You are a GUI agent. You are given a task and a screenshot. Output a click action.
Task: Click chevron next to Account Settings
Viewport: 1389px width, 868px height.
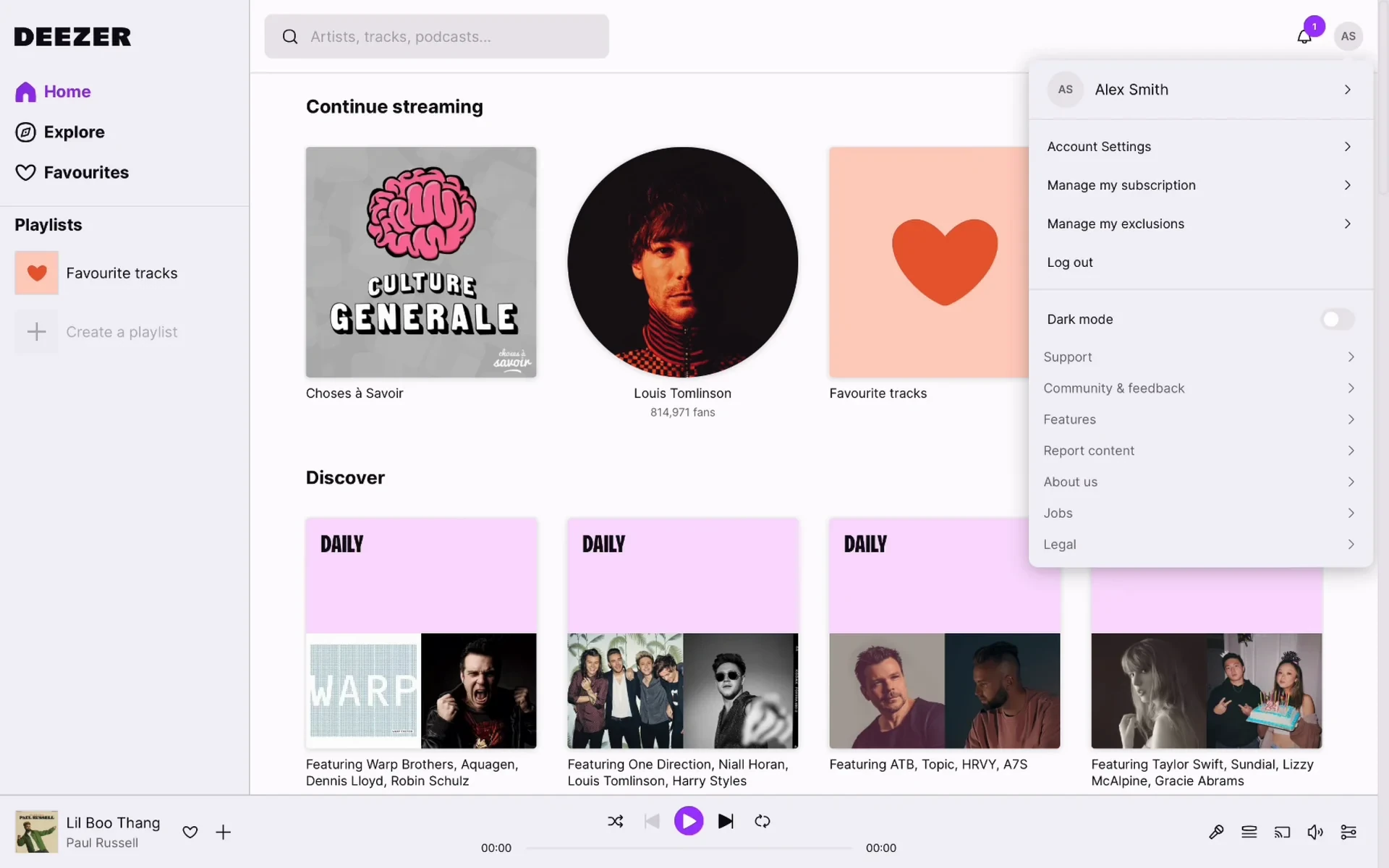(1348, 147)
